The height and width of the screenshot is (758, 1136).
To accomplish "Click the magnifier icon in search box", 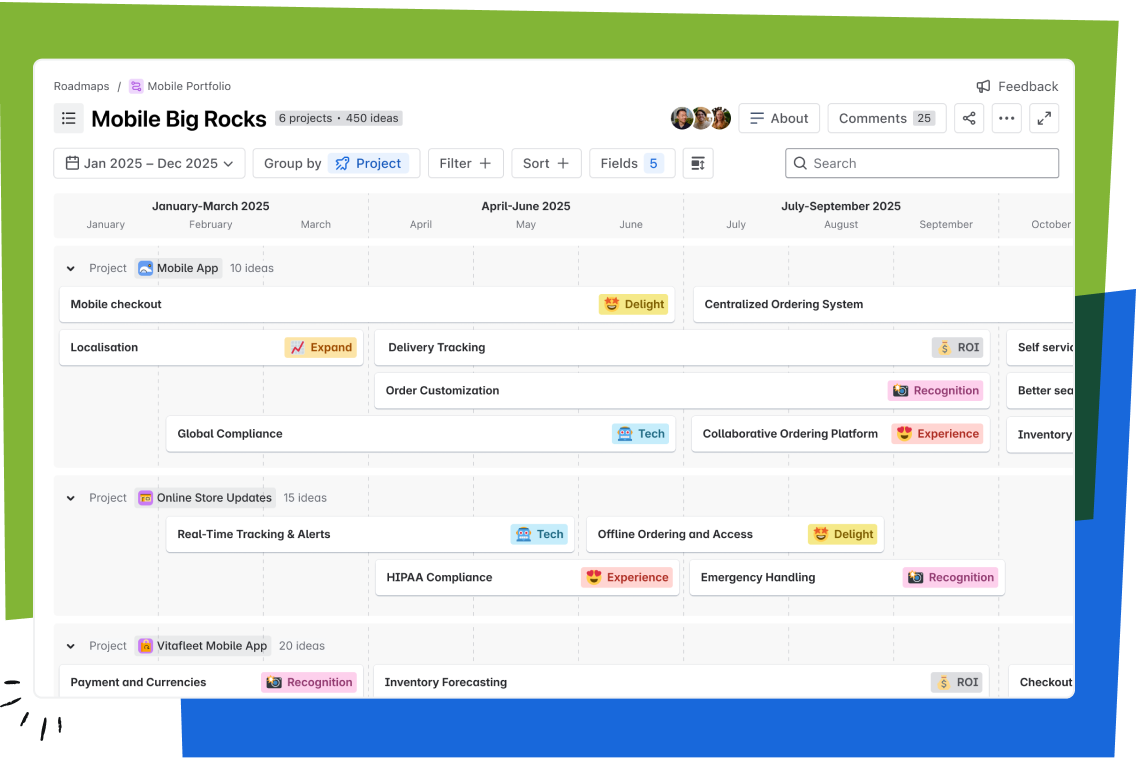I will (x=800, y=163).
